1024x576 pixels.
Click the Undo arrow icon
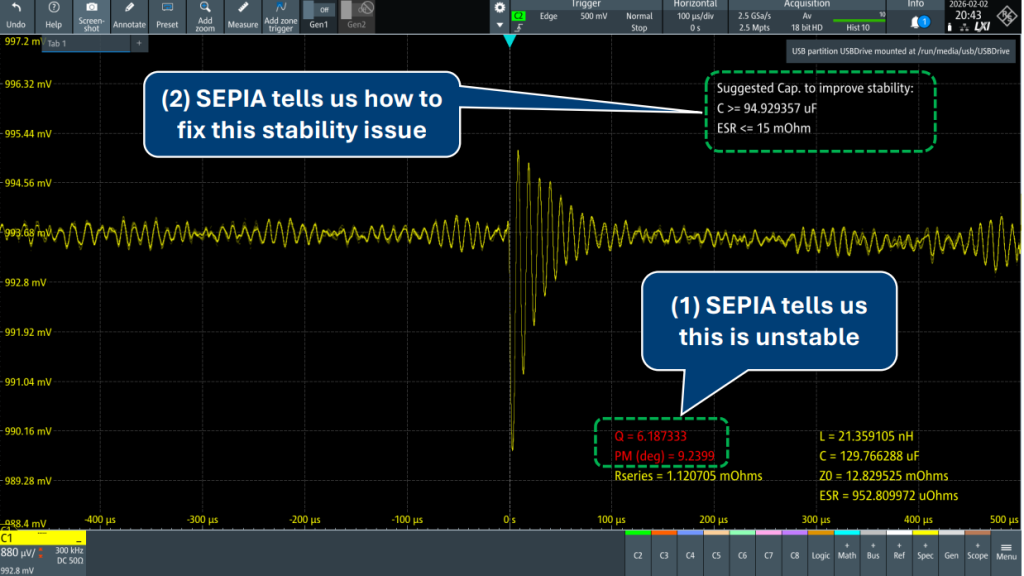coord(16,8)
